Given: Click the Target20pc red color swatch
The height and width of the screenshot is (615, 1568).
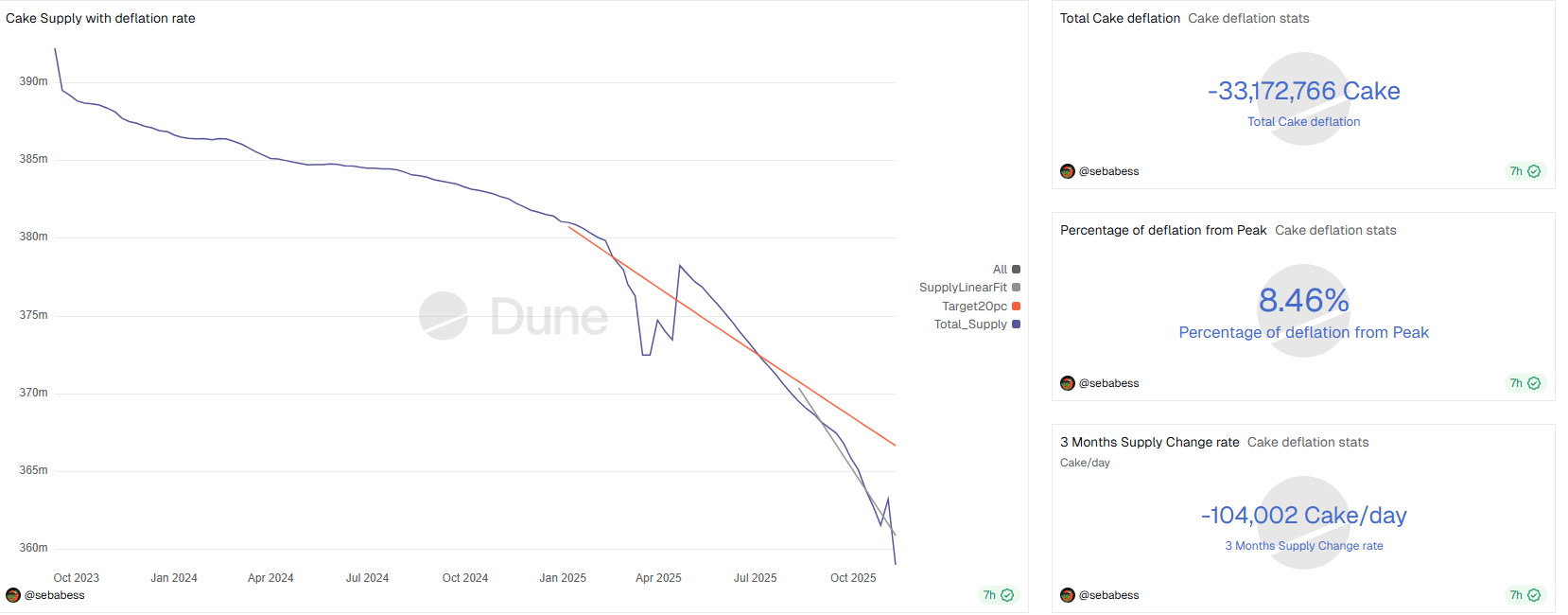Looking at the screenshot, I should (x=1017, y=307).
